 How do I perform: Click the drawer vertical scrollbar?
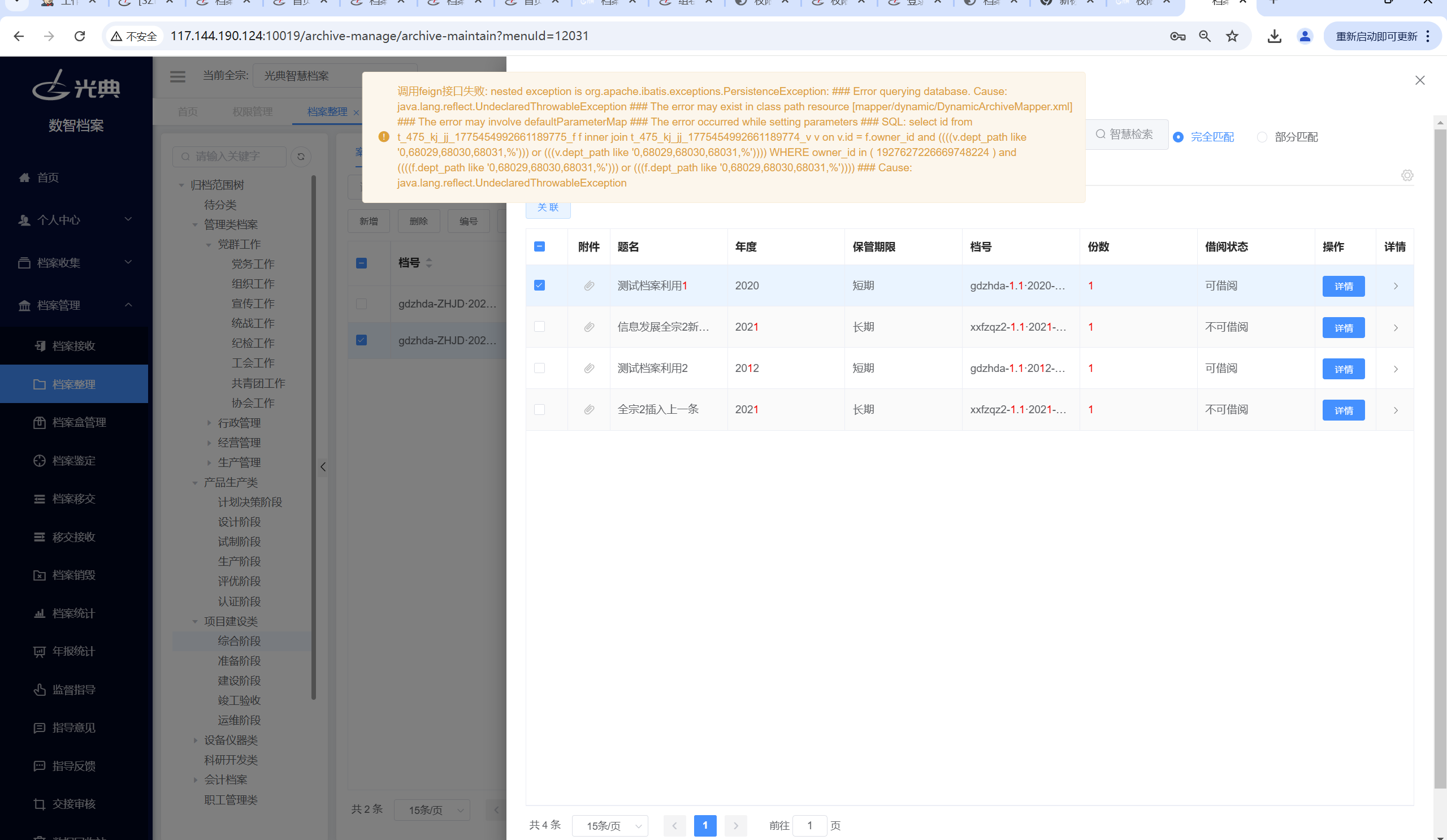(1440, 458)
